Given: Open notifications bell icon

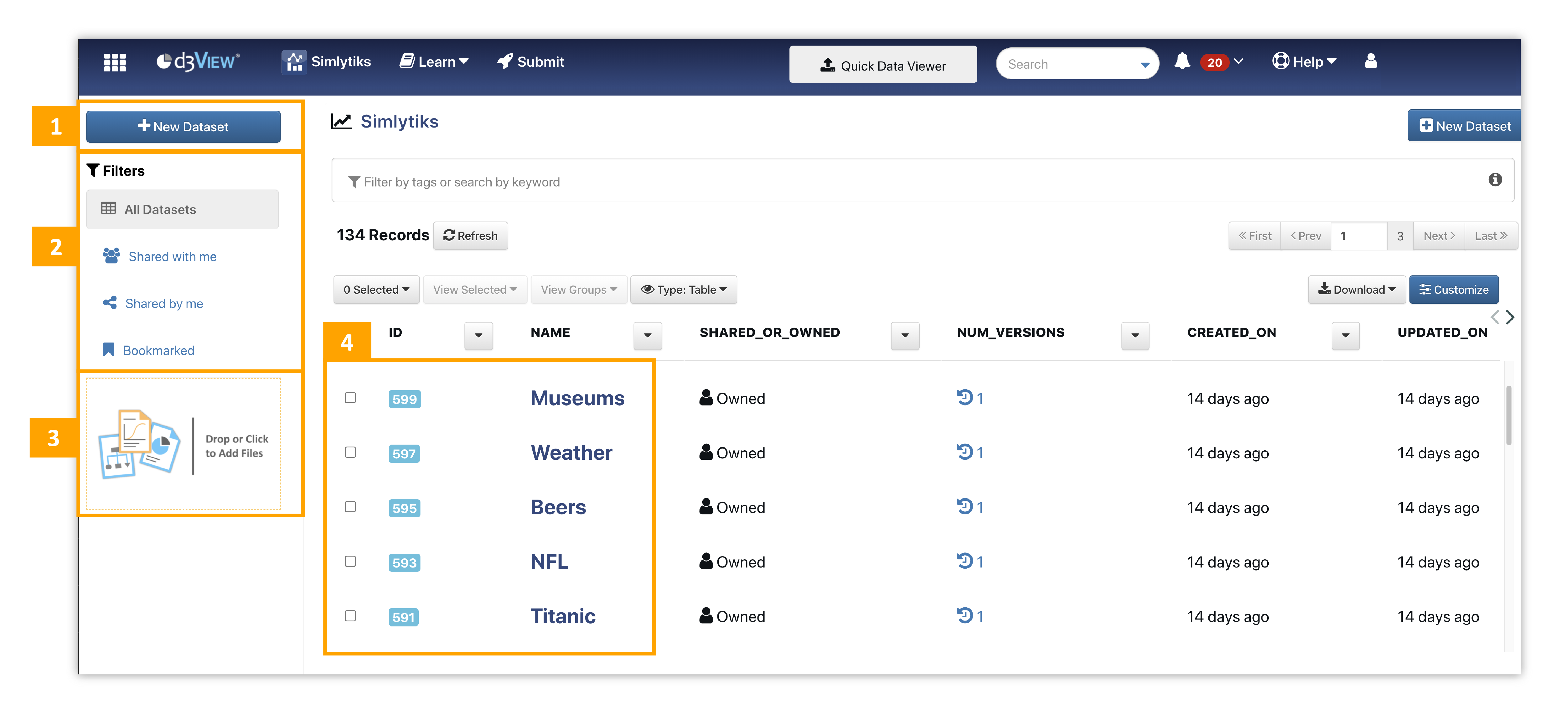Looking at the screenshot, I should [x=1182, y=62].
